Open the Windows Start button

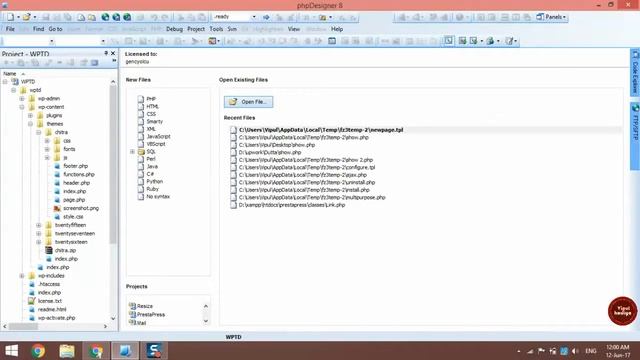coord(11,351)
